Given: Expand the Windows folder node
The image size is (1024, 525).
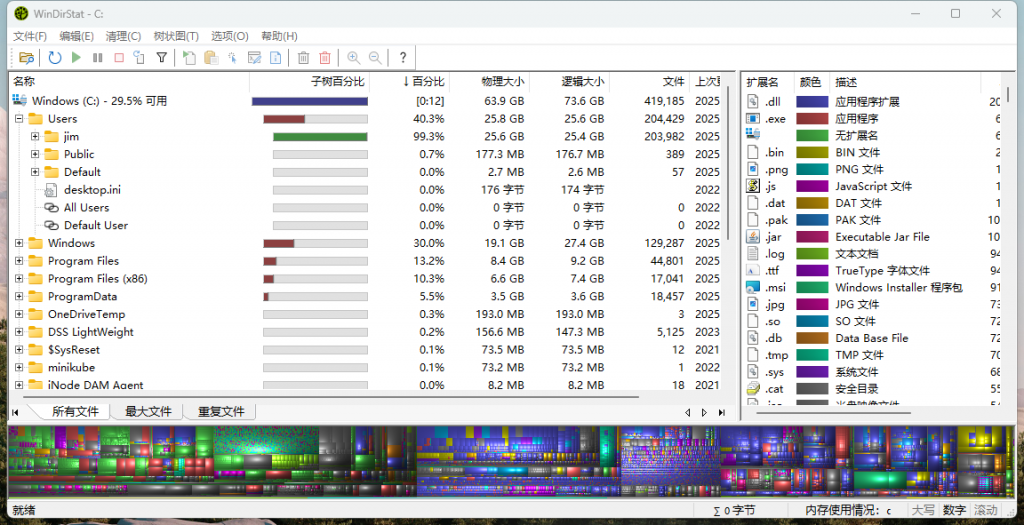Looking at the screenshot, I should click(x=19, y=243).
